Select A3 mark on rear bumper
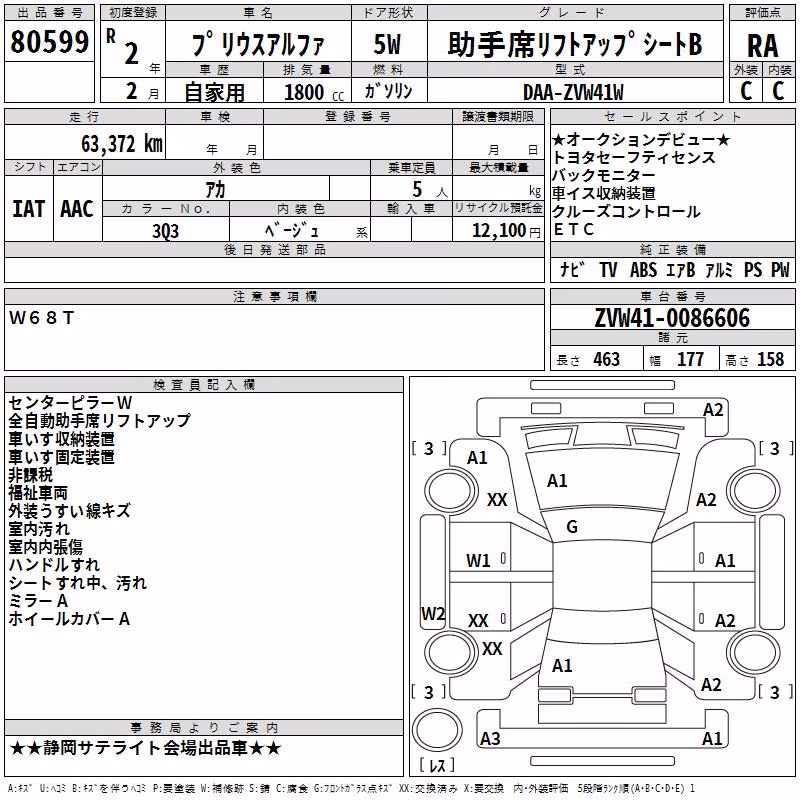800x800 pixels. click(490, 738)
